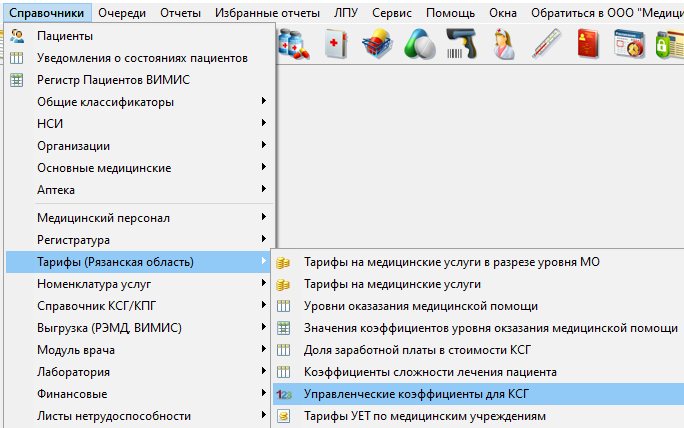684x428 pixels.
Task: Click table icon beside Коэффициенты сложности лечения пациента
Action: [x=284, y=372]
